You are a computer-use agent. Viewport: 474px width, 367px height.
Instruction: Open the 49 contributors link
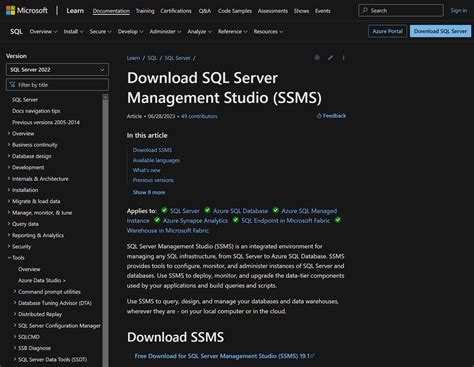coord(199,116)
